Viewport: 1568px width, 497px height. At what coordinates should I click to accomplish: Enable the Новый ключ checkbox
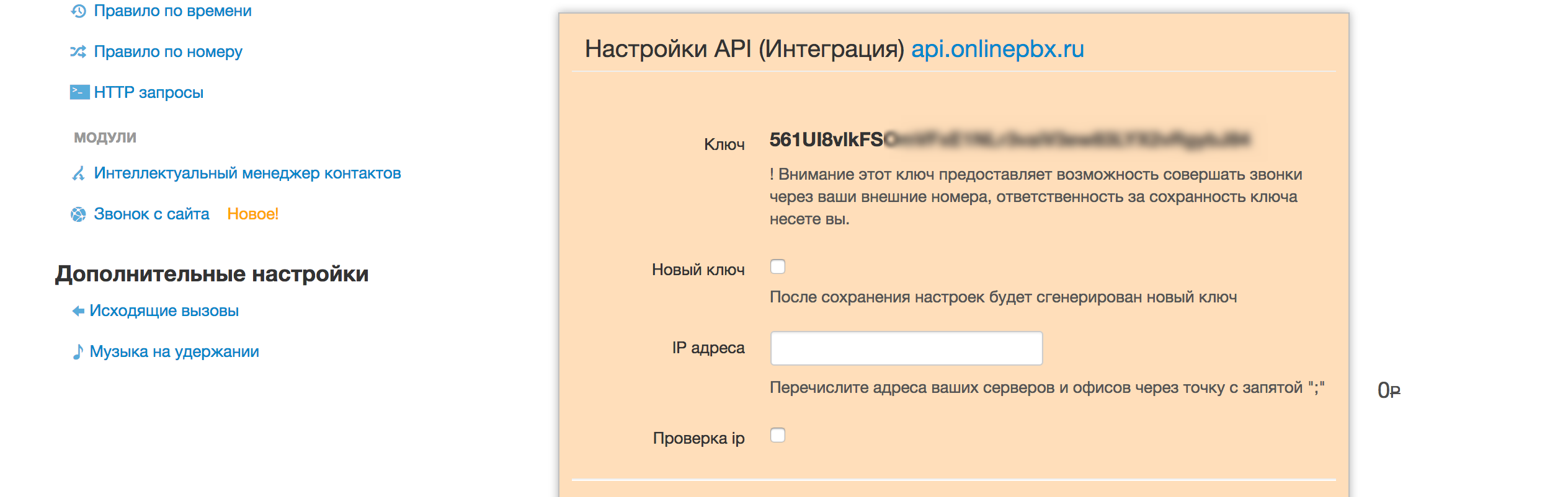tap(778, 266)
